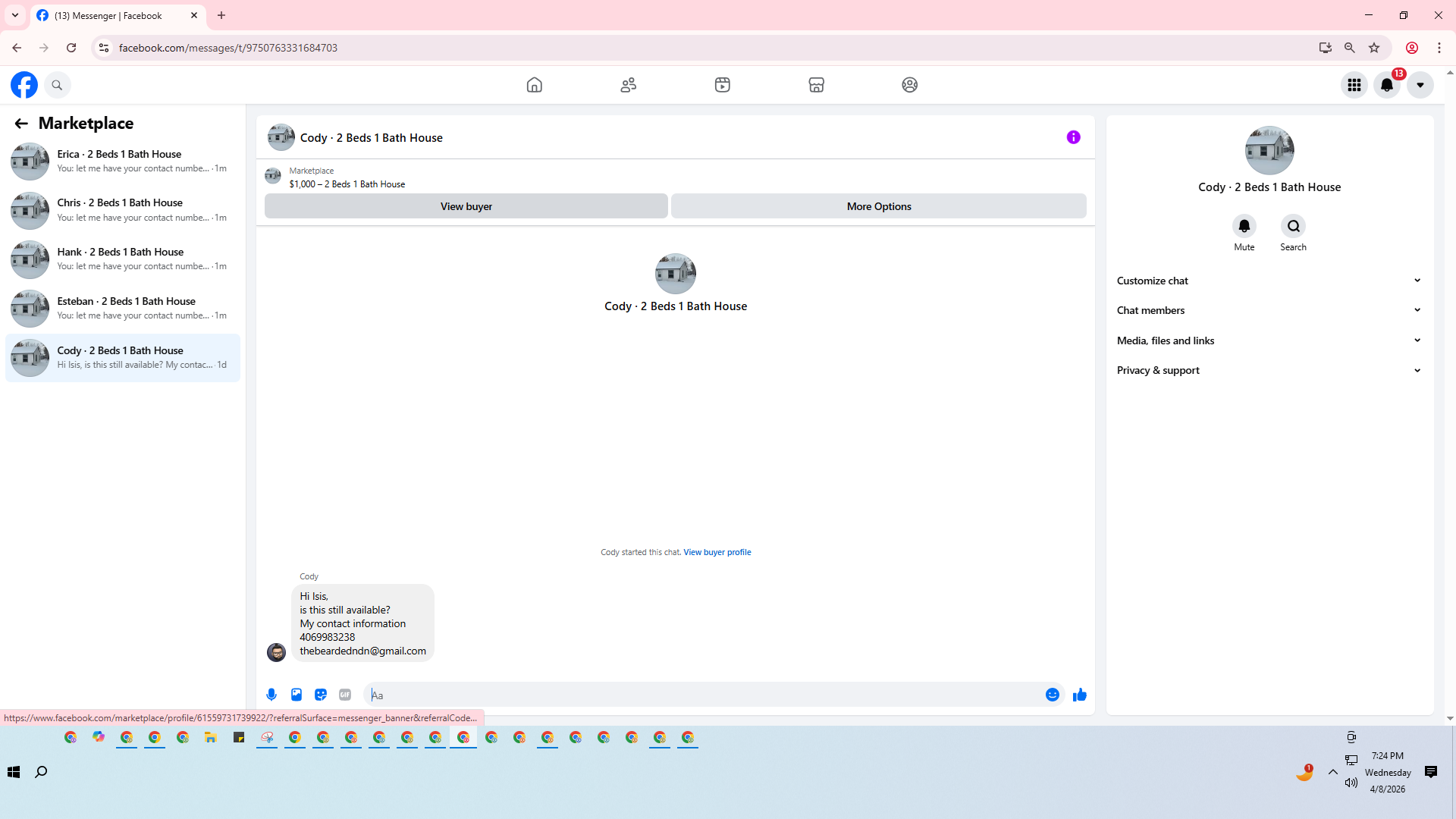Go to Facebook Home tab
This screenshot has height=819, width=1456.
pyautogui.click(x=535, y=85)
